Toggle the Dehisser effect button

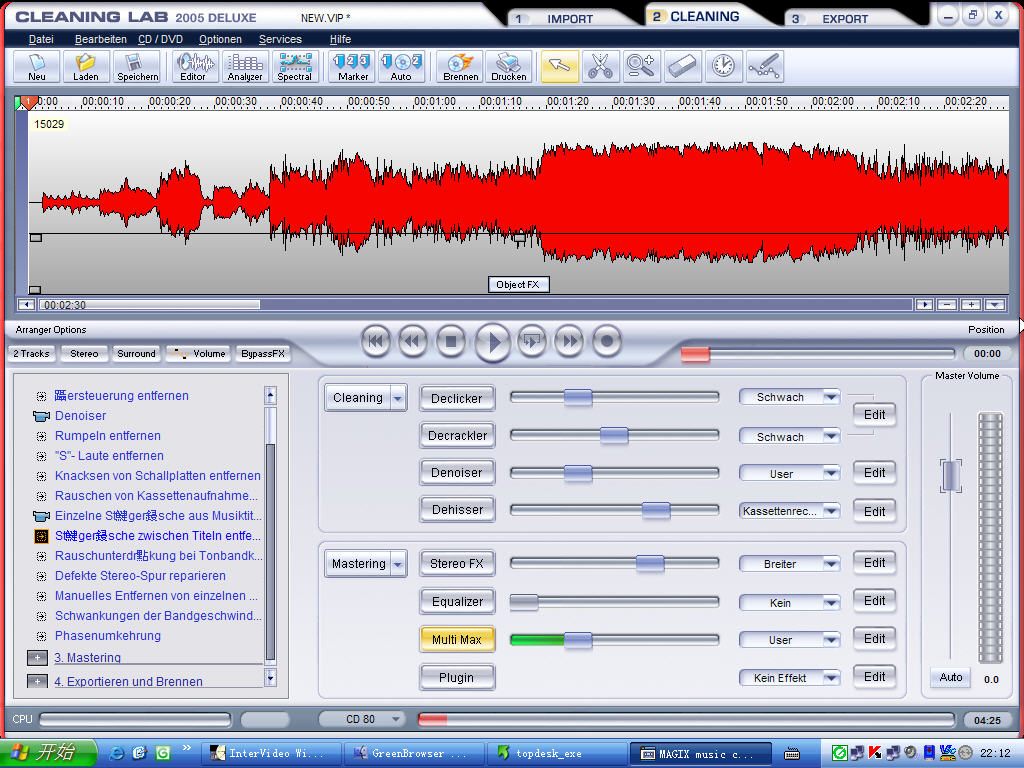[x=456, y=509]
